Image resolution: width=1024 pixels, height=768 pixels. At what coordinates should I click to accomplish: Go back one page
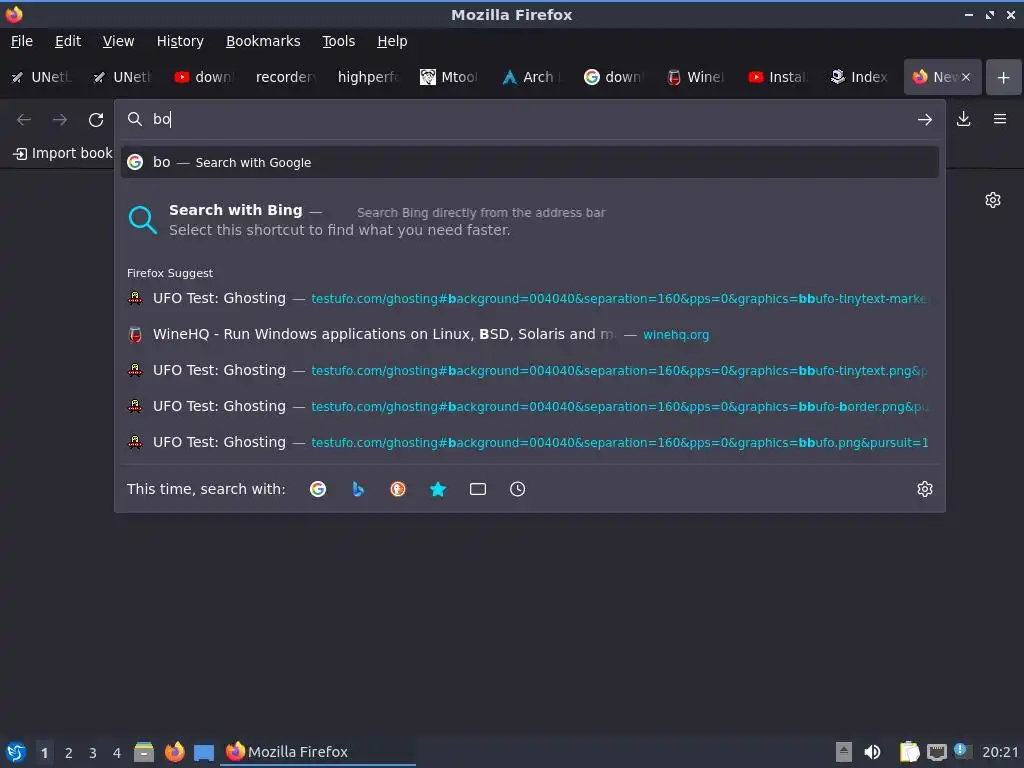[24, 120]
